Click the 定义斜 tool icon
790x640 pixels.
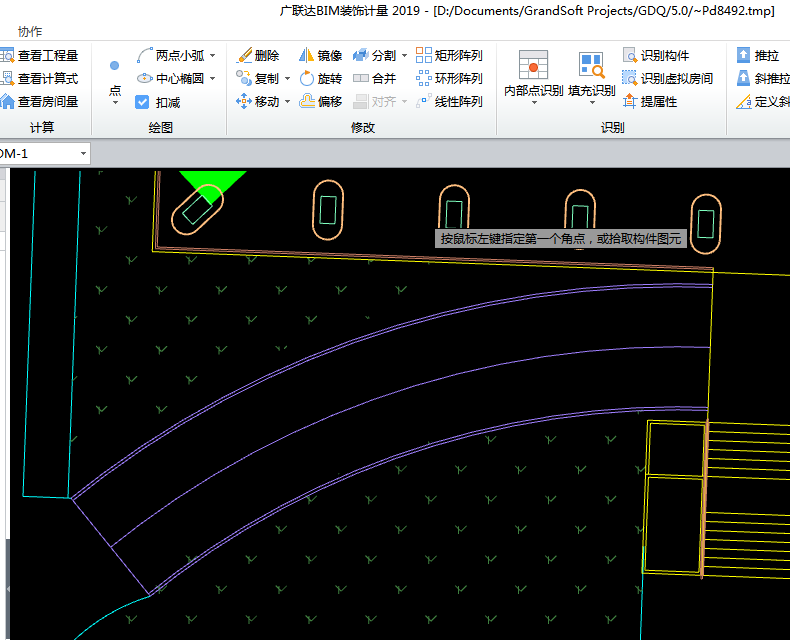coord(744,101)
